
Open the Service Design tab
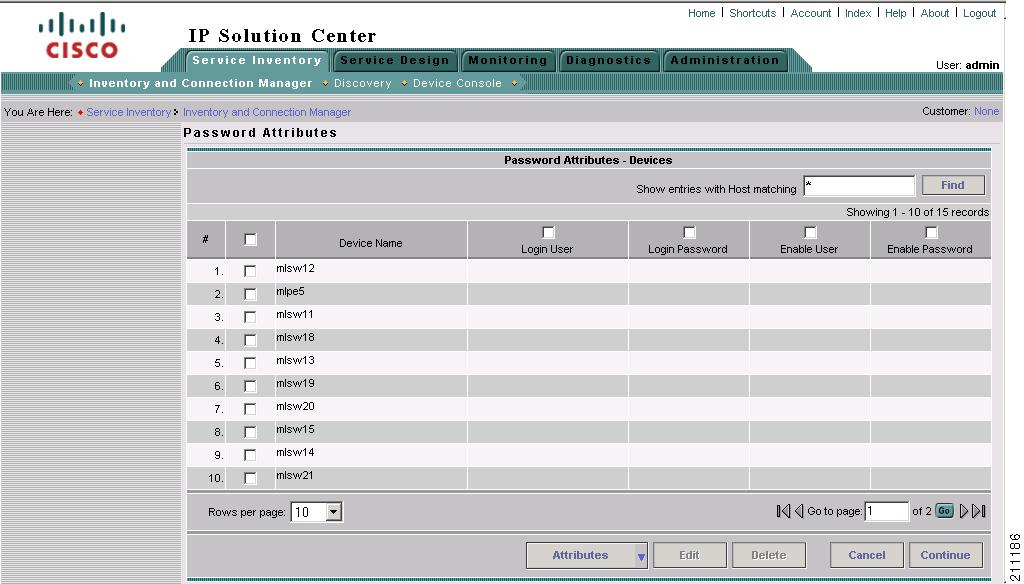tap(394, 61)
